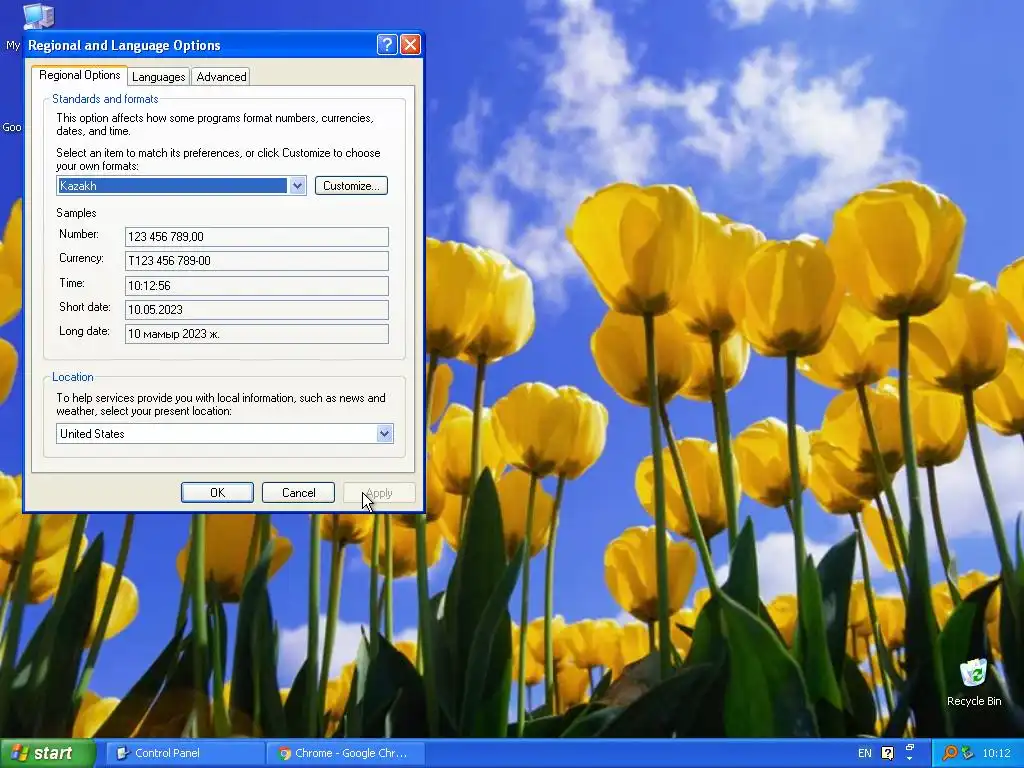Open the language bar options arrow

click(x=910, y=759)
